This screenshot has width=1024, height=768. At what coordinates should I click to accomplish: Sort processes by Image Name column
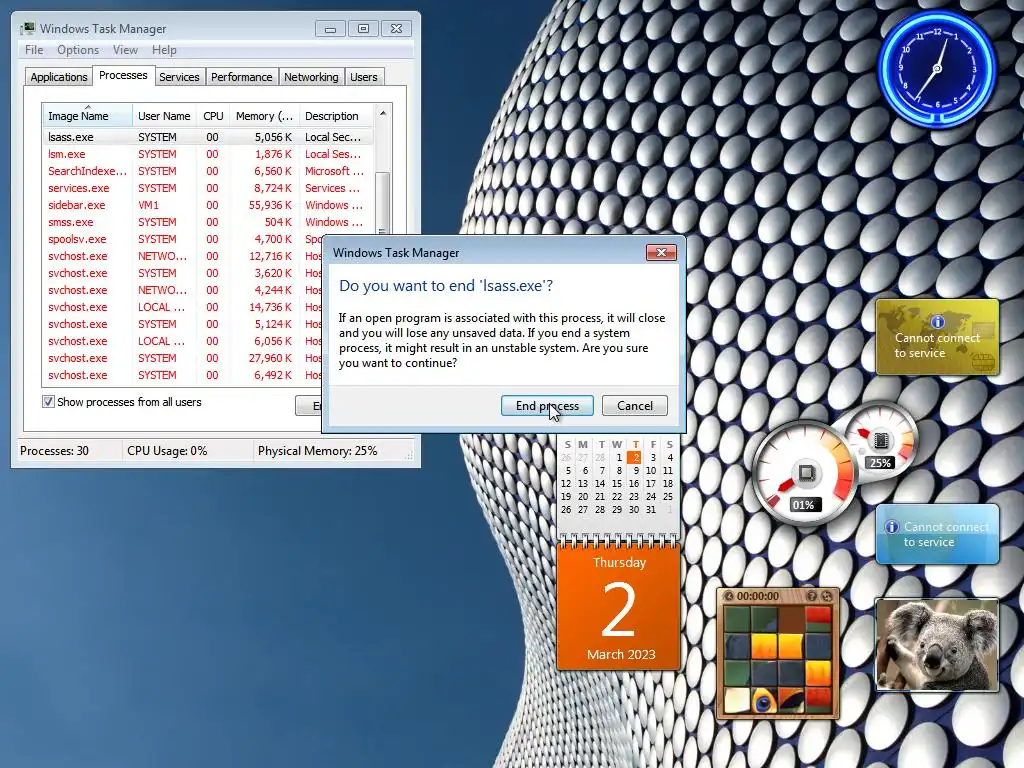[x=88, y=116]
